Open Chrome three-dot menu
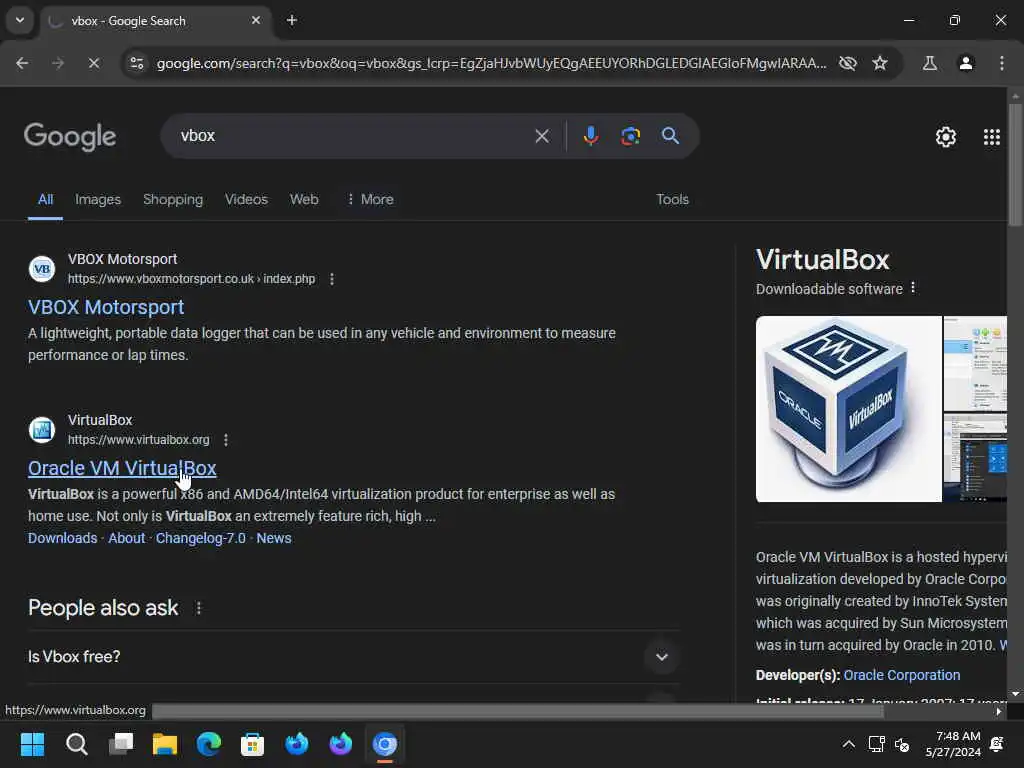Screen dimensions: 1024x768 [1001, 63]
